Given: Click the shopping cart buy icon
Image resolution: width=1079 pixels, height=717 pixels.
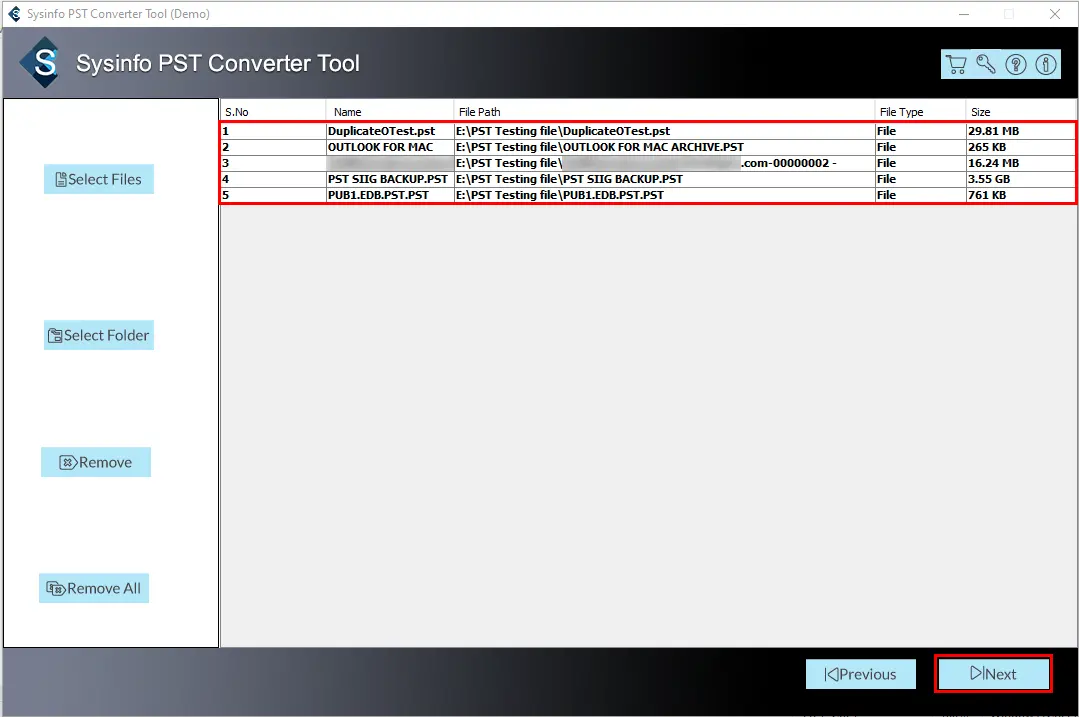Looking at the screenshot, I should (956, 65).
